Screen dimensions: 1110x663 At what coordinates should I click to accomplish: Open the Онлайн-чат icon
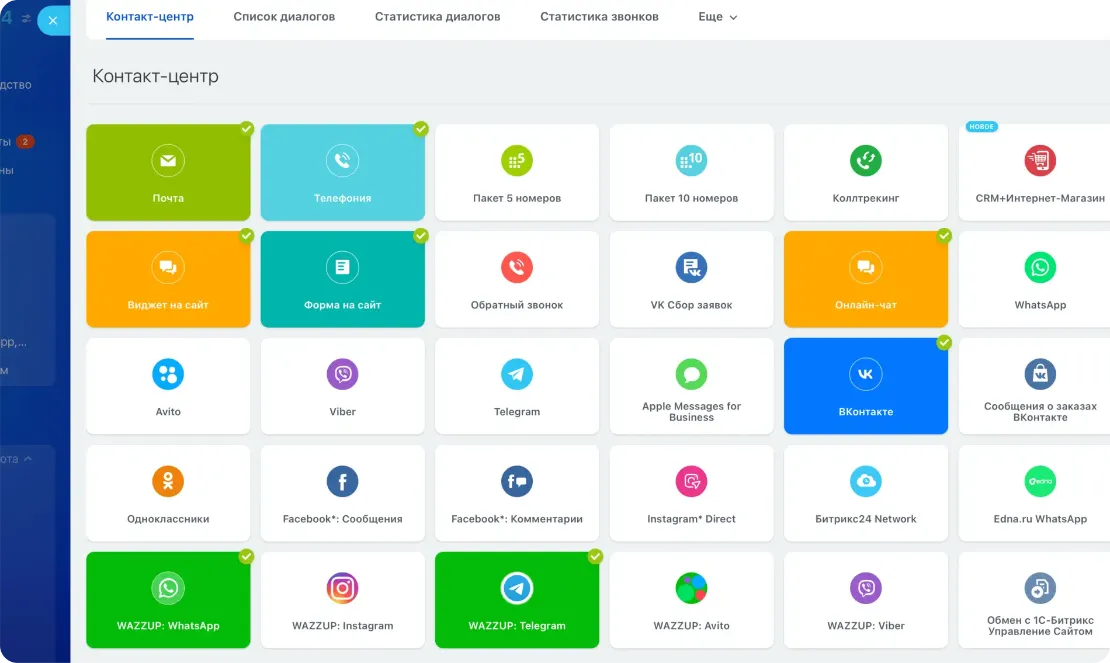tap(866, 267)
